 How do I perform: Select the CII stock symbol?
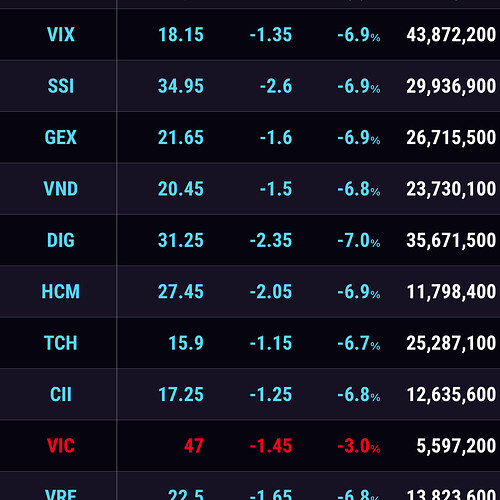(x=61, y=394)
